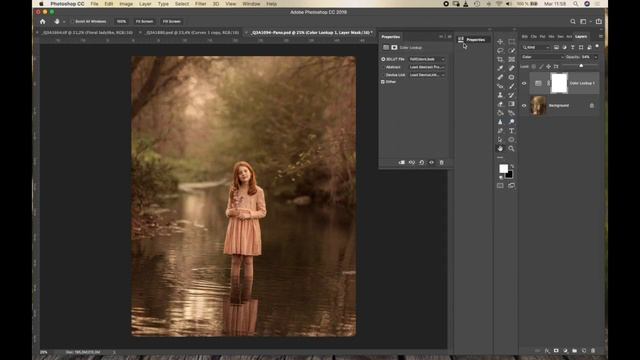Click the Fill slider handle in Layers

(x=581, y=66)
